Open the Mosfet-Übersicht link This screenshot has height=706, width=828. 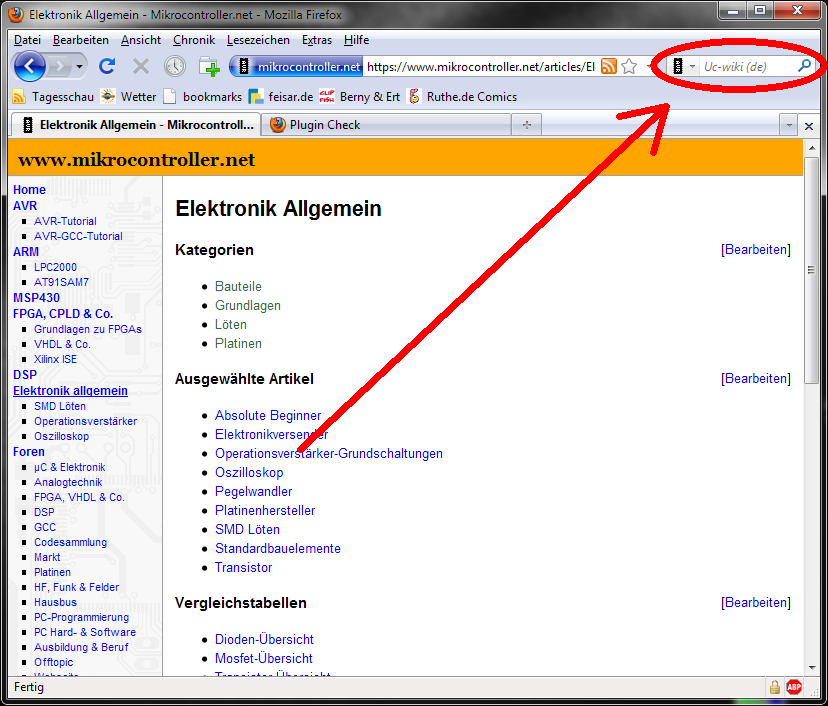(x=264, y=658)
